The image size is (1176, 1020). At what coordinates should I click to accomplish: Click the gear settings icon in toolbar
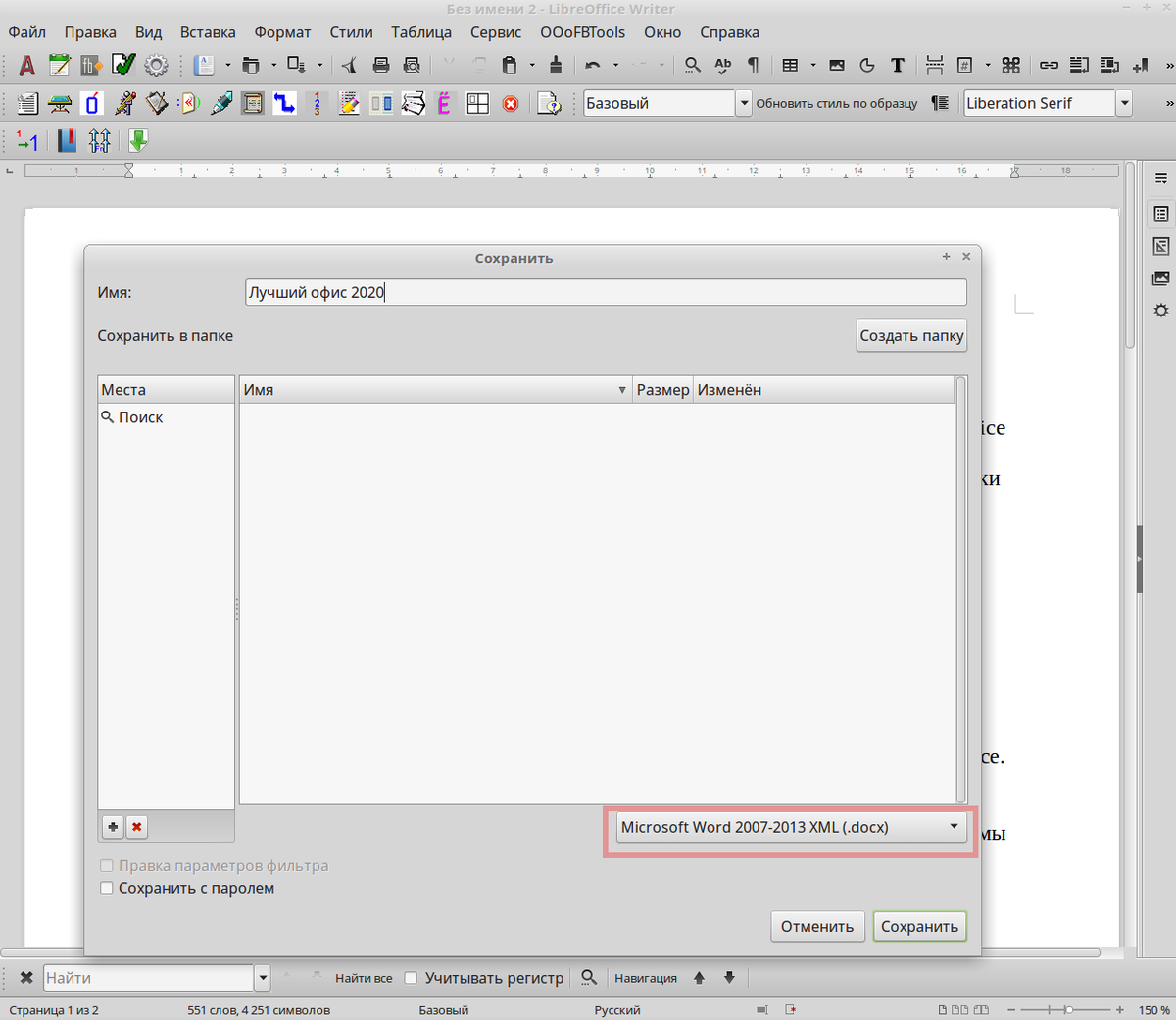coord(156,66)
